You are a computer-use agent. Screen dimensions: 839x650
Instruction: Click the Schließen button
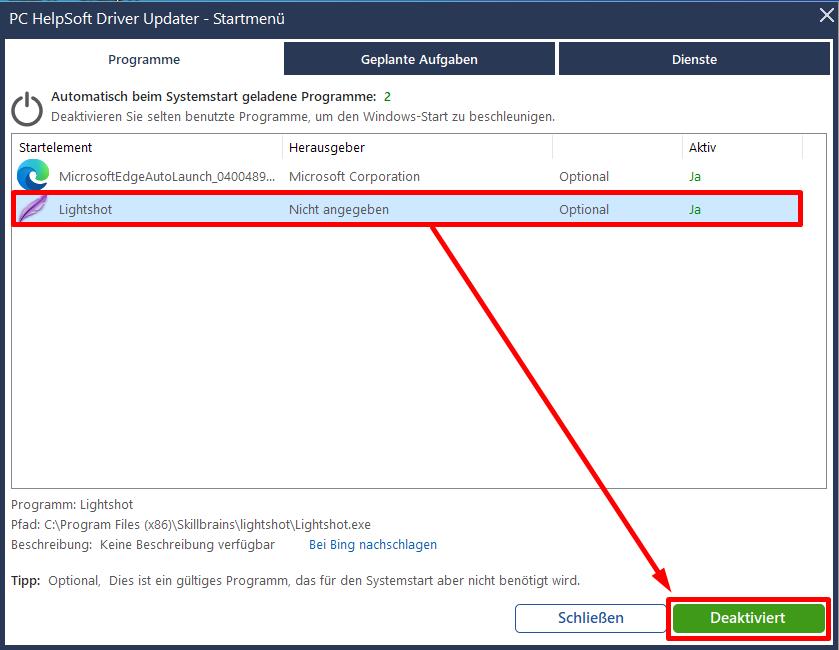pos(591,618)
